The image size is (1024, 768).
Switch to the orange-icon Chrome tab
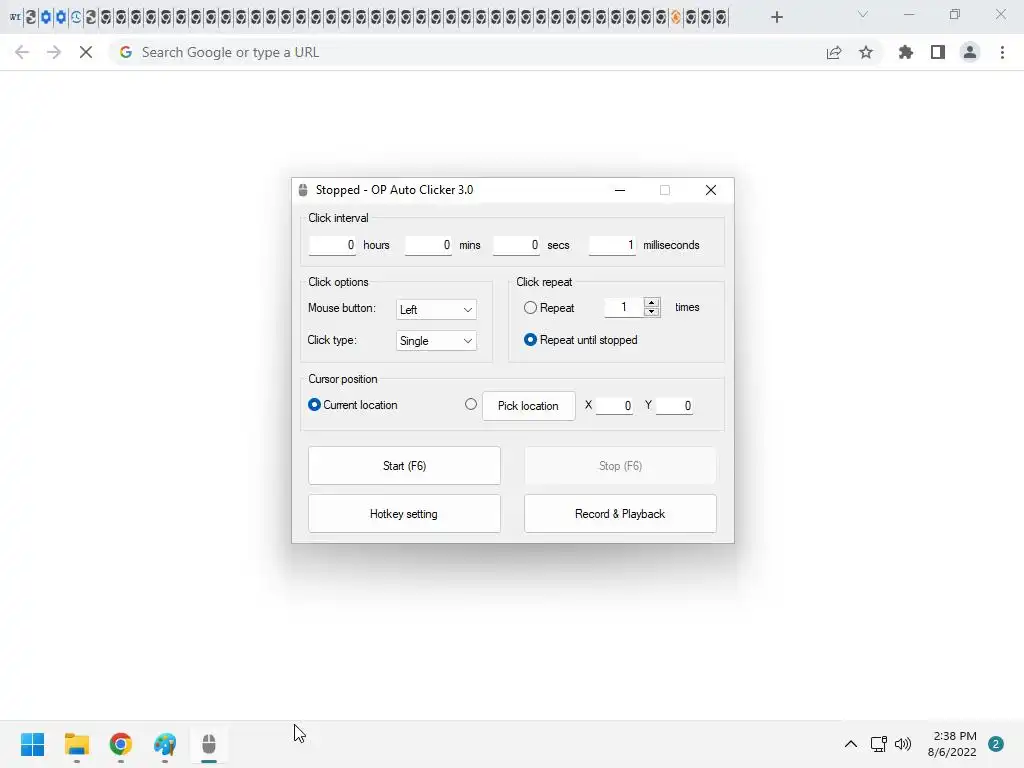pyautogui.click(x=676, y=17)
